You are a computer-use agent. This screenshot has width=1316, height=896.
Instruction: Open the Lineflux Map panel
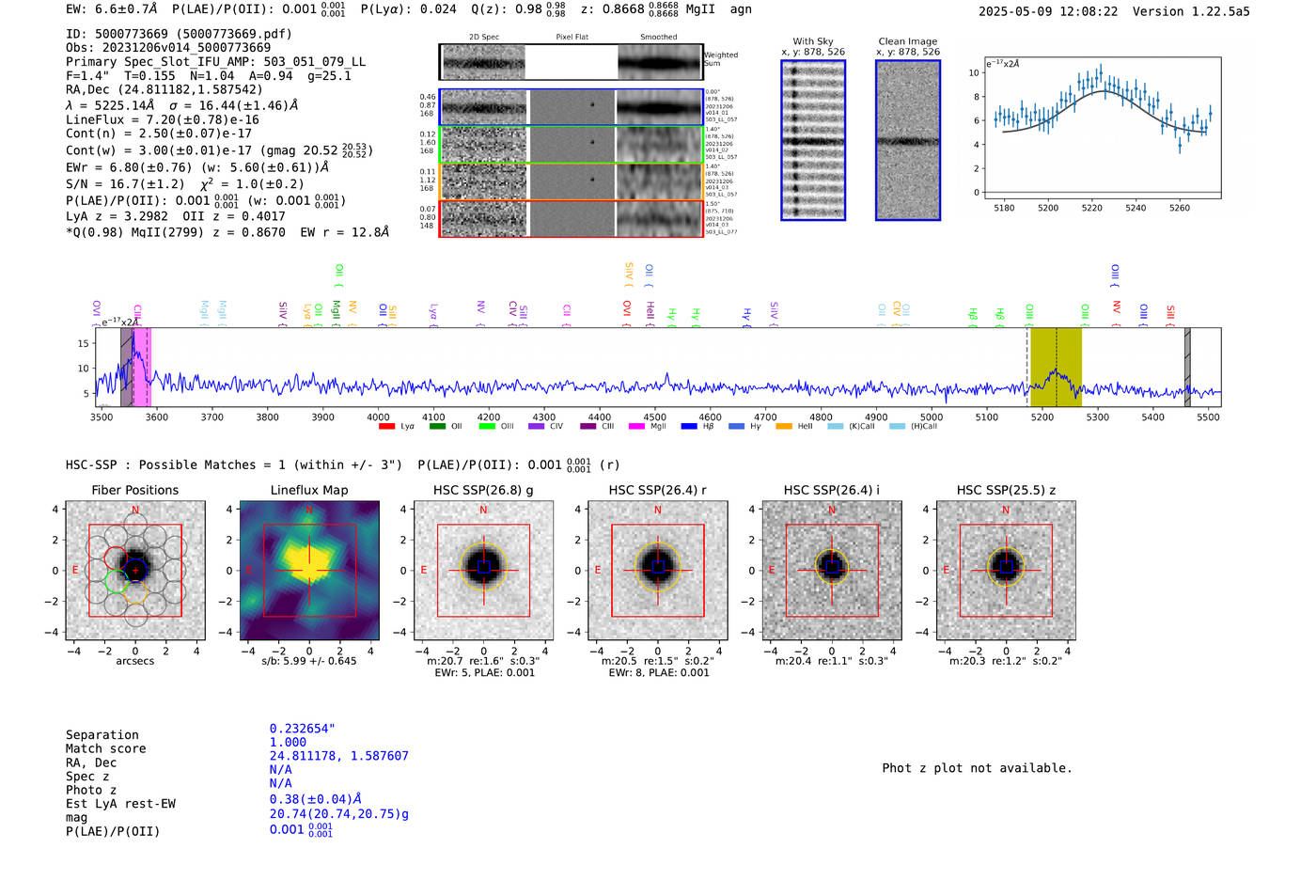point(309,571)
